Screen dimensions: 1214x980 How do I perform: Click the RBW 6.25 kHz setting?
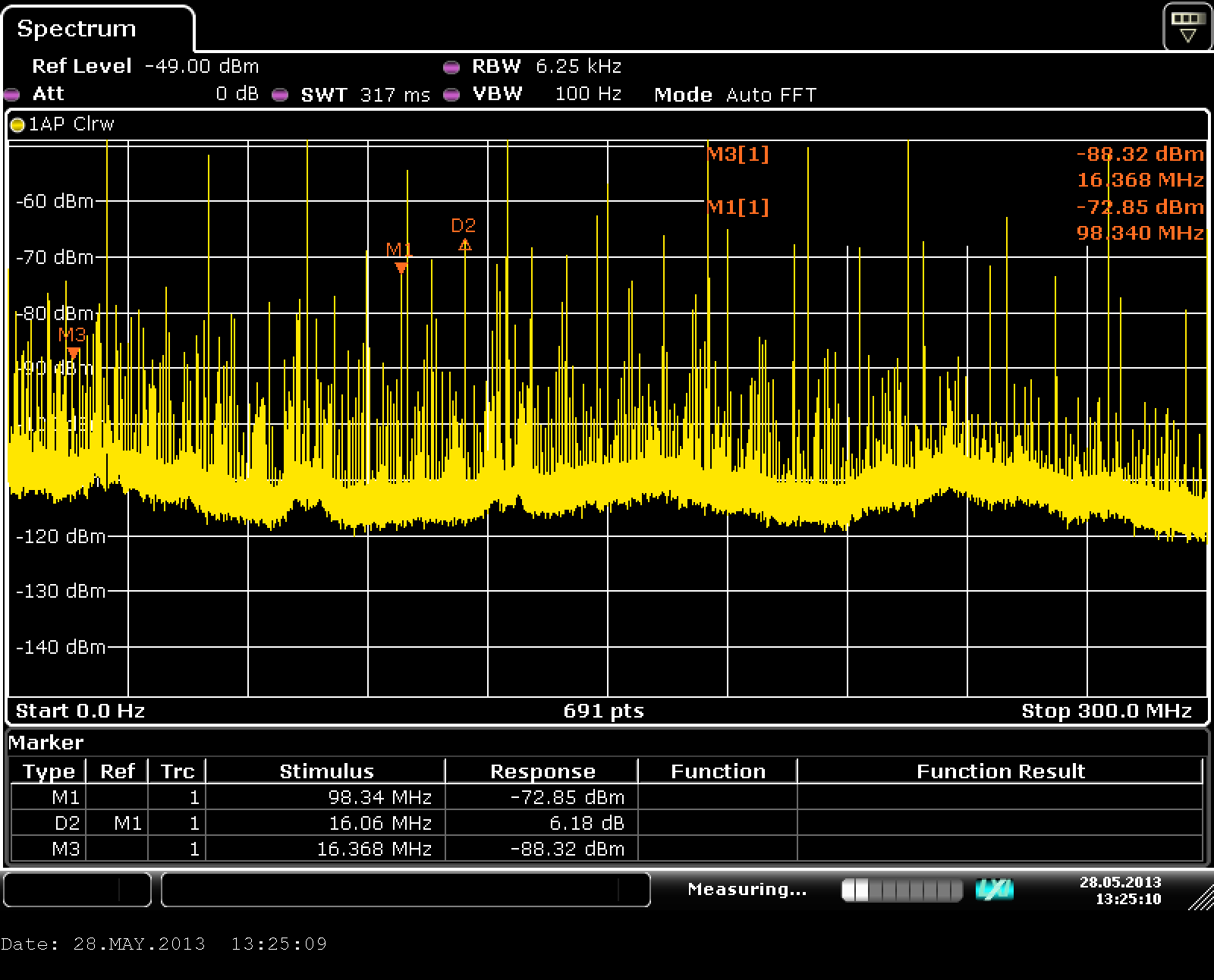546,66
